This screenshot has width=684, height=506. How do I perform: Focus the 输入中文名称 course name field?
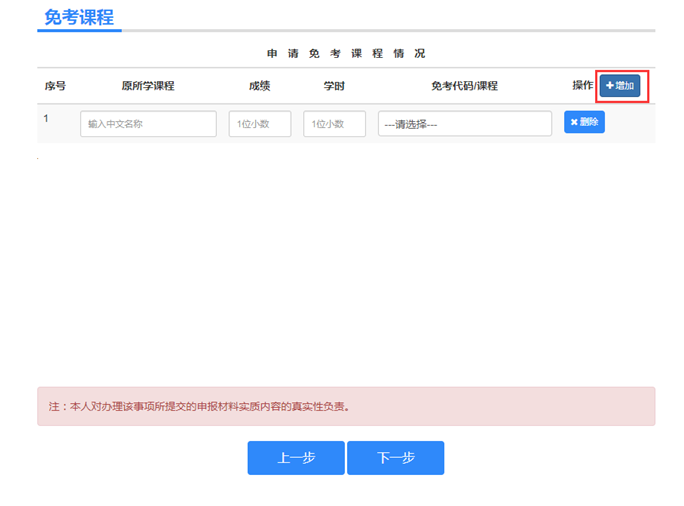coord(148,124)
